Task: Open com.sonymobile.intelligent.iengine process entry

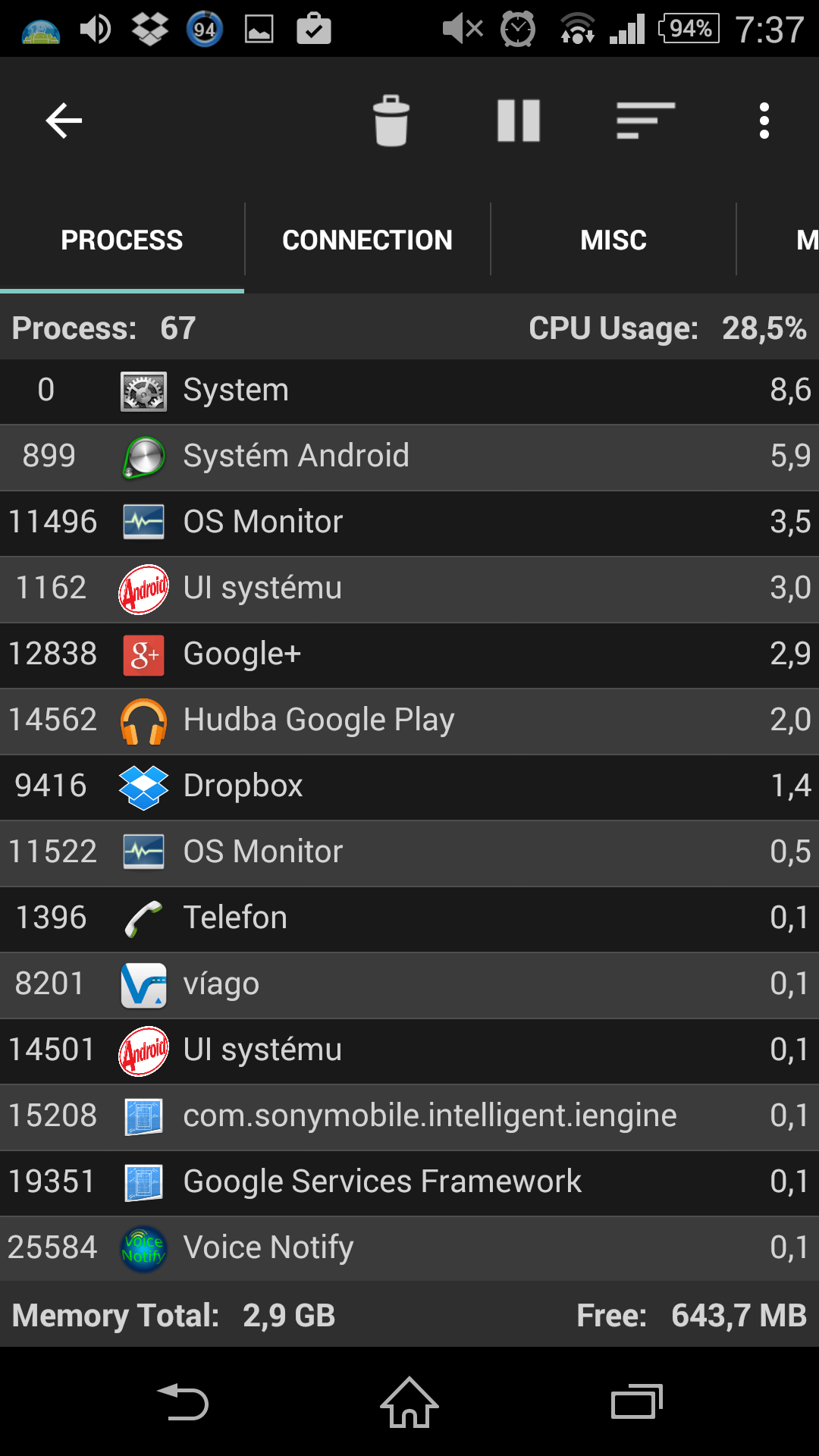Action: pos(409,1116)
